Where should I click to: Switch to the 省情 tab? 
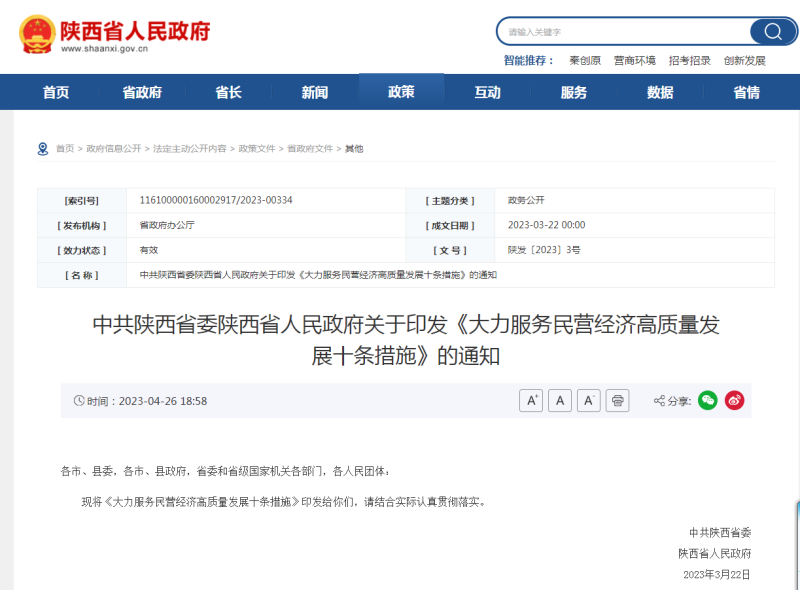pyautogui.click(x=746, y=92)
